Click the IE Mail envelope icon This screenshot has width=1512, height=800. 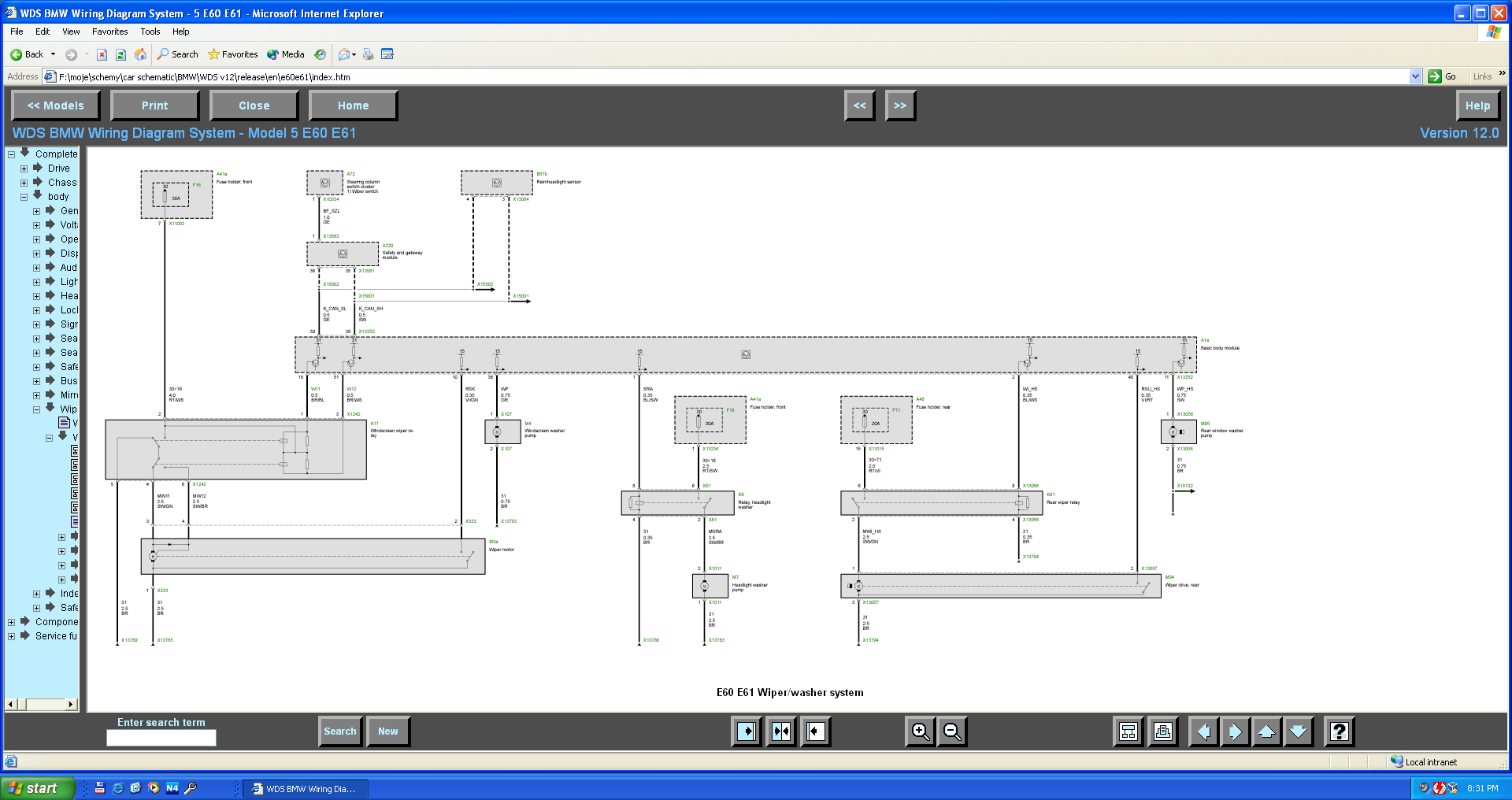344,54
